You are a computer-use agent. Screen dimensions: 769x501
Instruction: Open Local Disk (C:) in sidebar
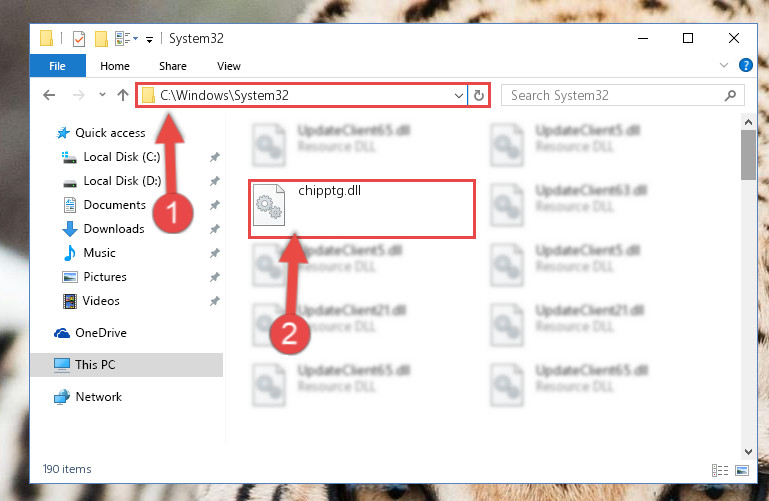pyautogui.click(x=122, y=157)
